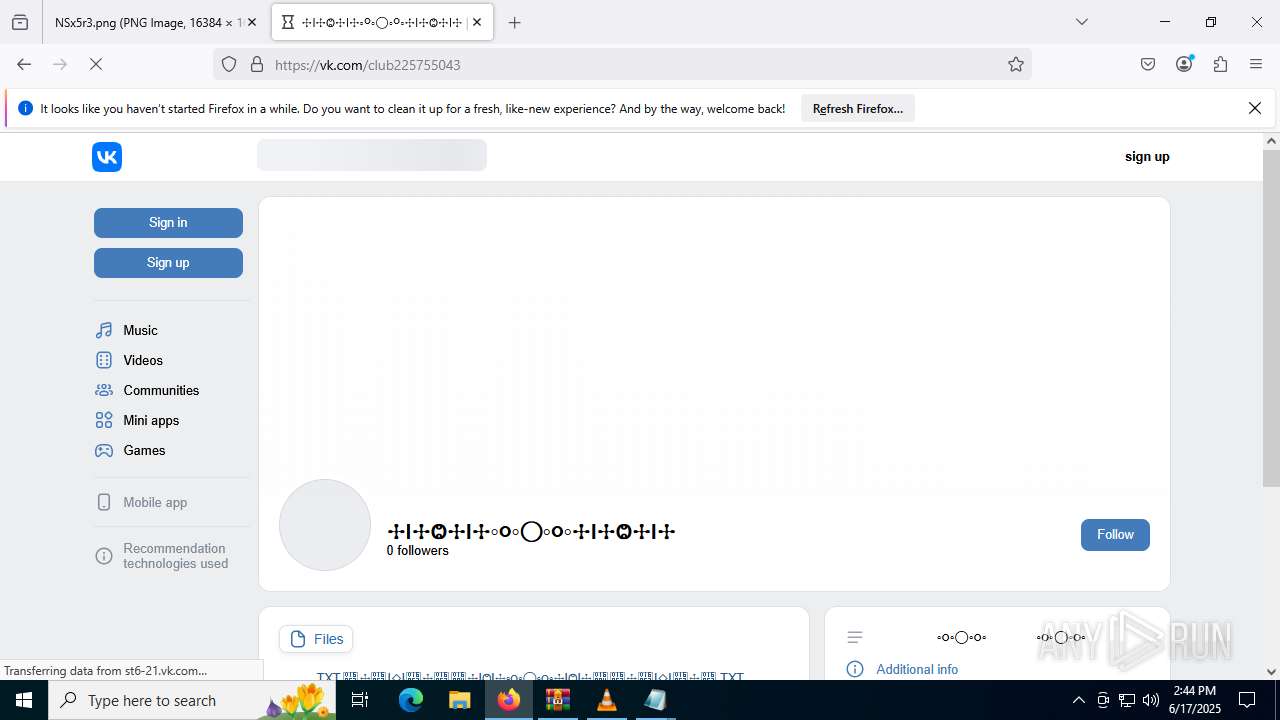Click the vk.com URL address bar
The width and height of the screenshot is (1280, 720).
click(622, 64)
